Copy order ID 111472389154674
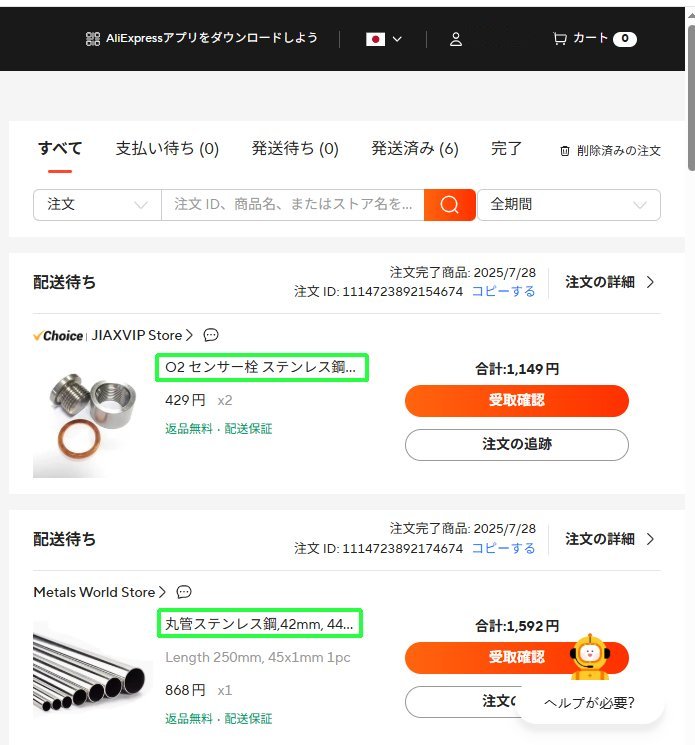This screenshot has width=695, height=745. tap(504, 291)
